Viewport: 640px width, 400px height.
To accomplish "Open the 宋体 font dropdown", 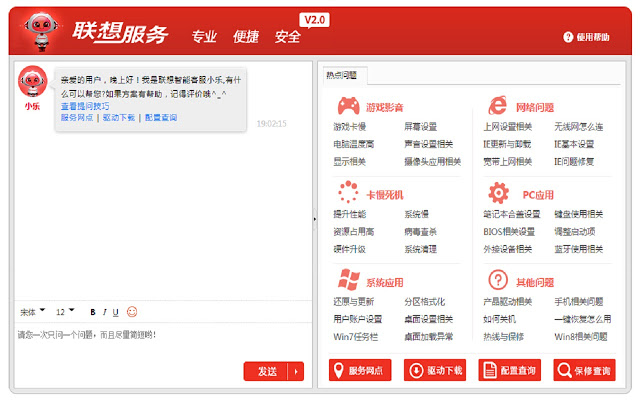I will [33, 312].
